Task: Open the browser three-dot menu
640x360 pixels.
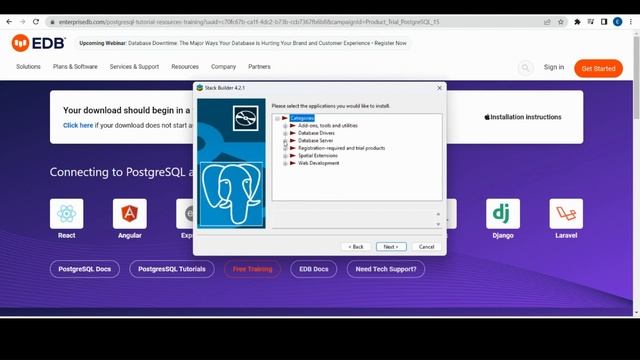Action: [631, 22]
